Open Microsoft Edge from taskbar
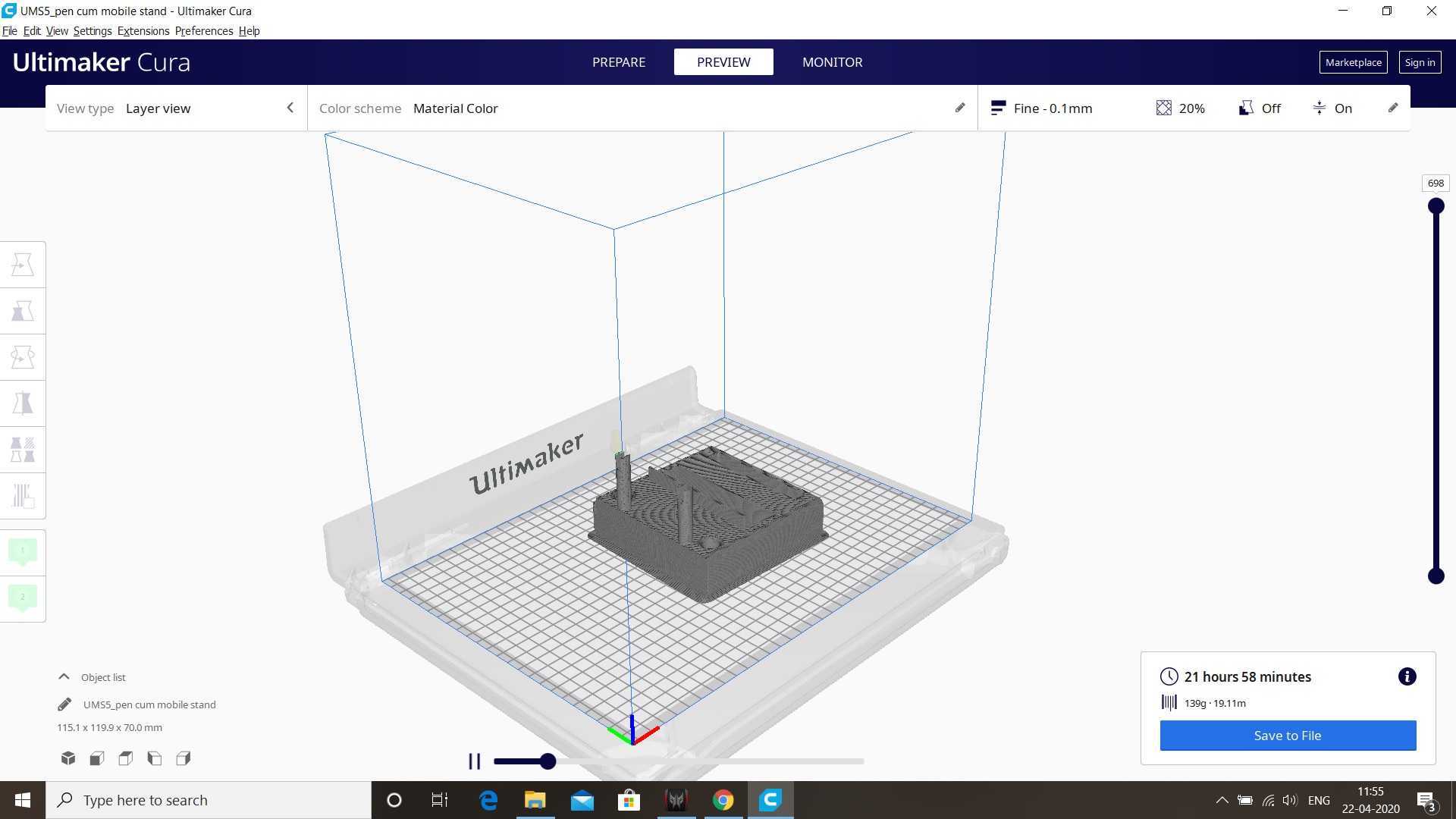 click(488, 800)
